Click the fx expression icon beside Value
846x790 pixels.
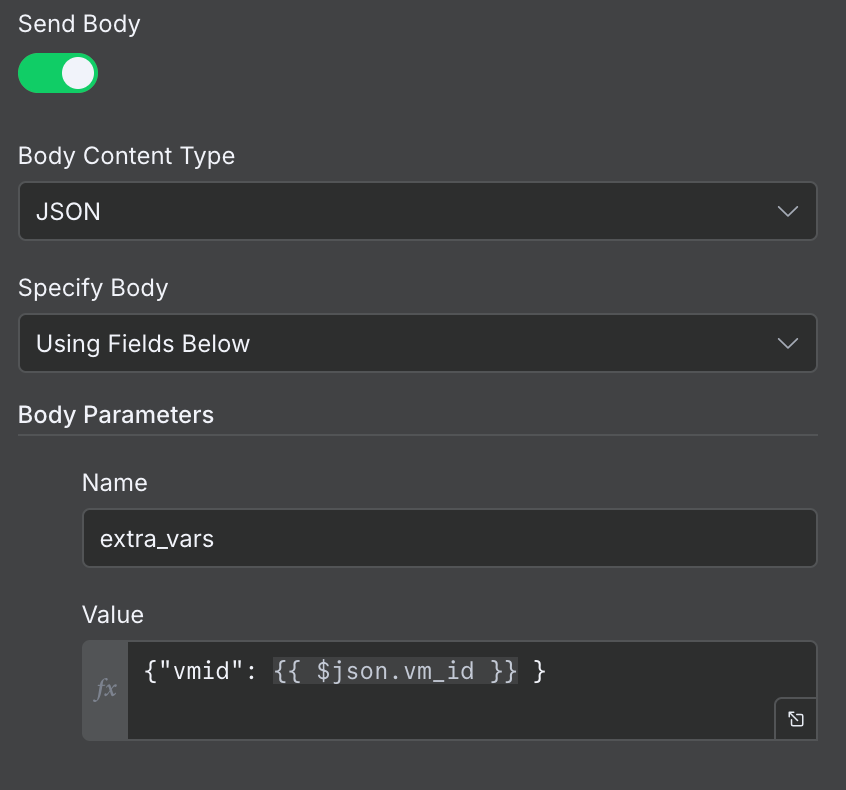click(105, 690)
